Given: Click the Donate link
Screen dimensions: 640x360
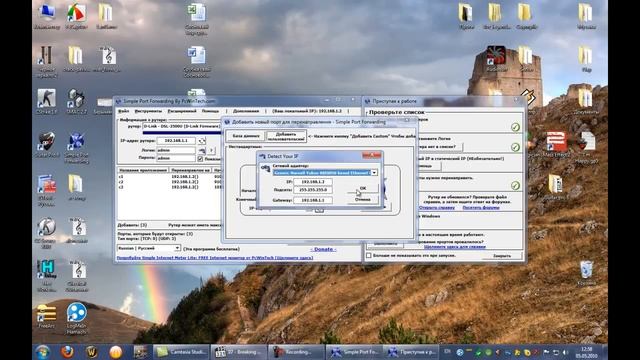Looking at the screenshot, I should click(323, 249).
